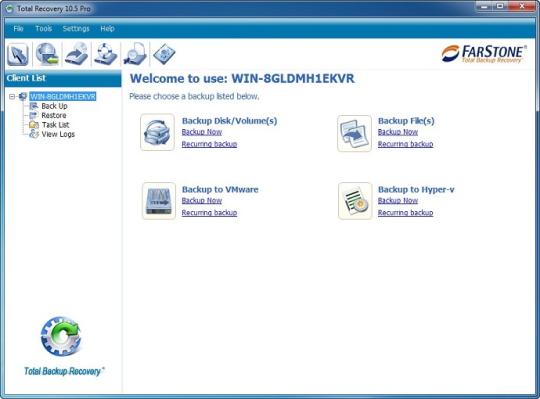The width and height of the screenshot is (540, 399).
Task: Click the Backup Disk/Volume(s) large icon
Action: 157,132
